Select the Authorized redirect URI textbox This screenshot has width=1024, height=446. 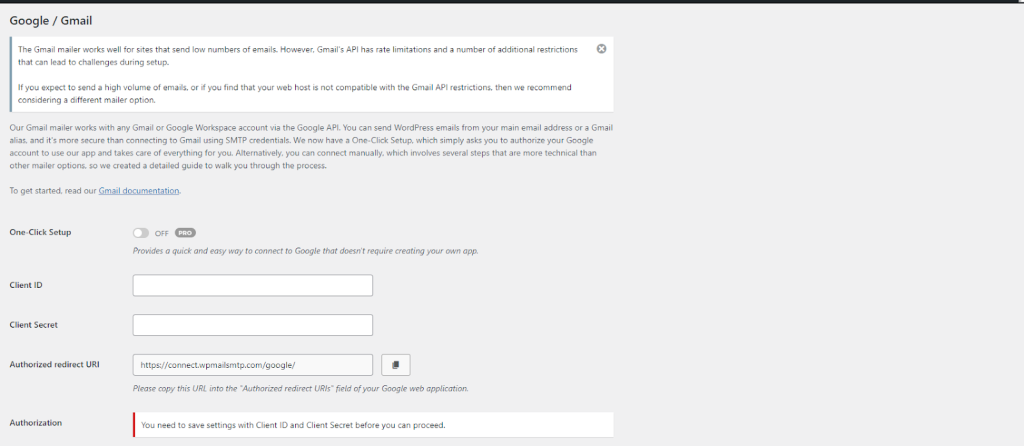(x=252, y=365)
